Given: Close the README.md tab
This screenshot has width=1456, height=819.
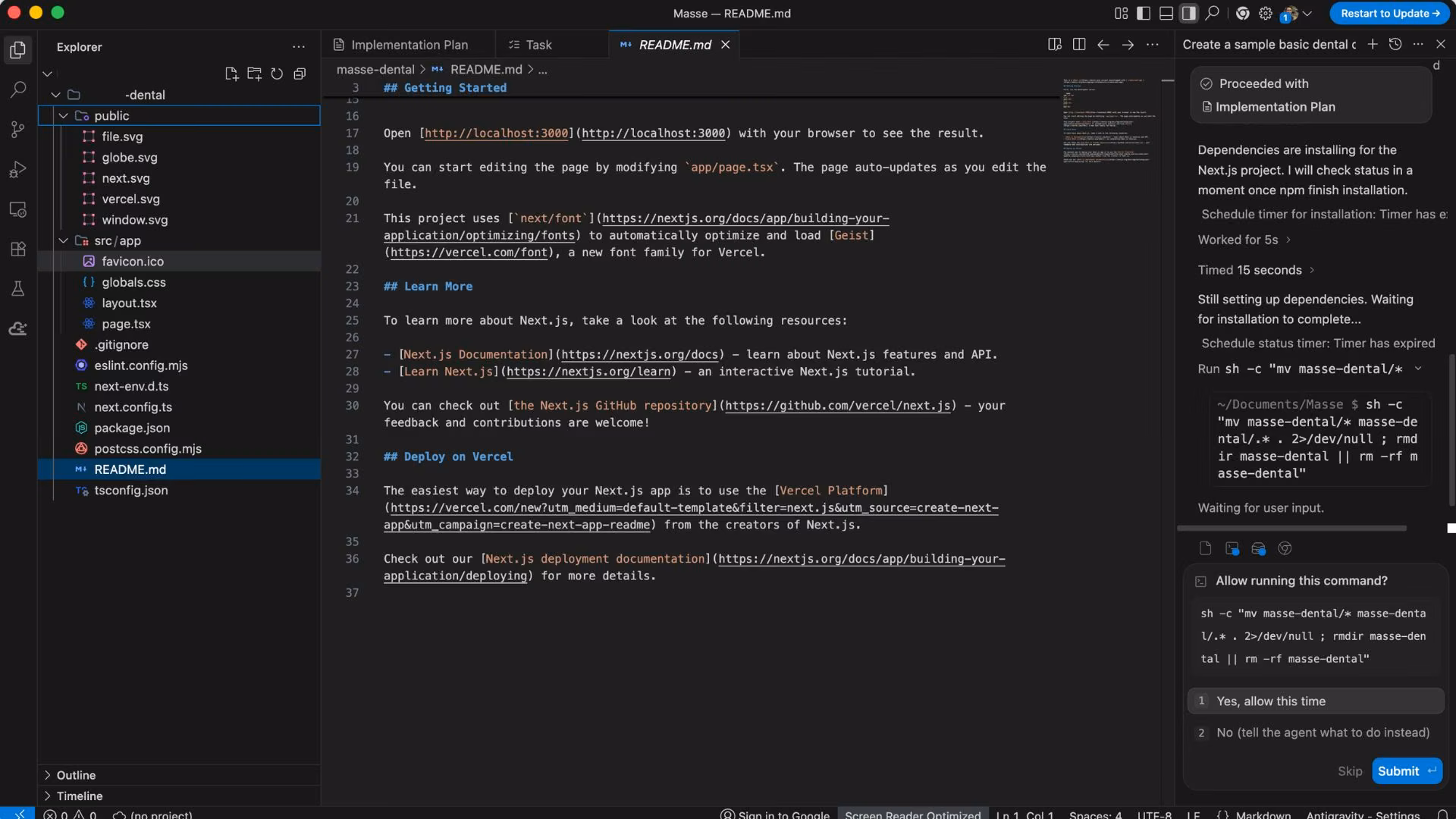Looking at the screenshot, I should click(x=726, y=45).
